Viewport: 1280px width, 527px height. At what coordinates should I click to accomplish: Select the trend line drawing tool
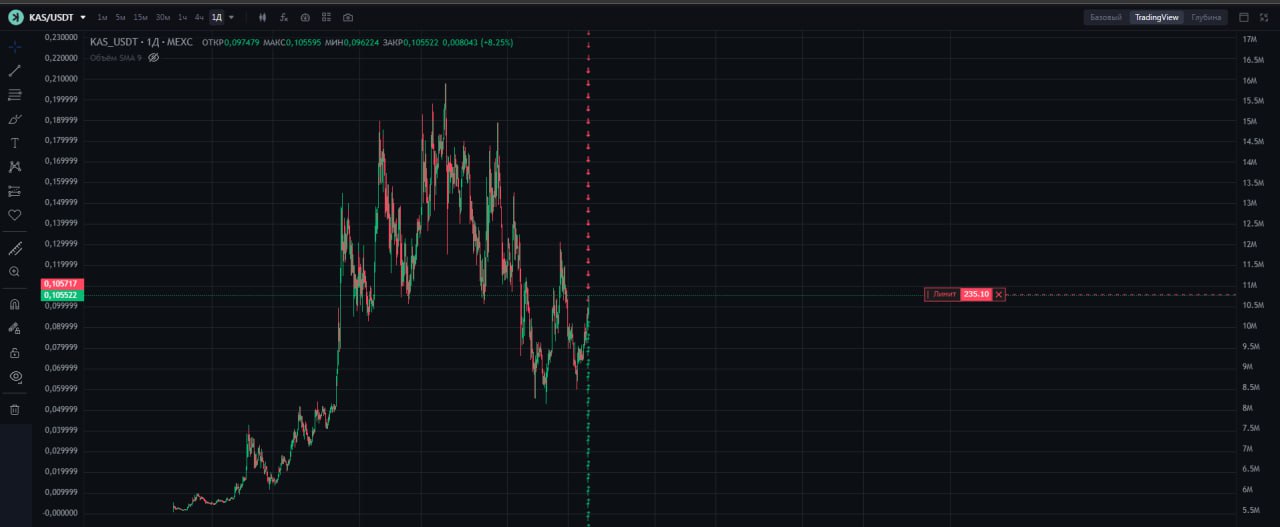pyautogui.click(x=14, y=71)
